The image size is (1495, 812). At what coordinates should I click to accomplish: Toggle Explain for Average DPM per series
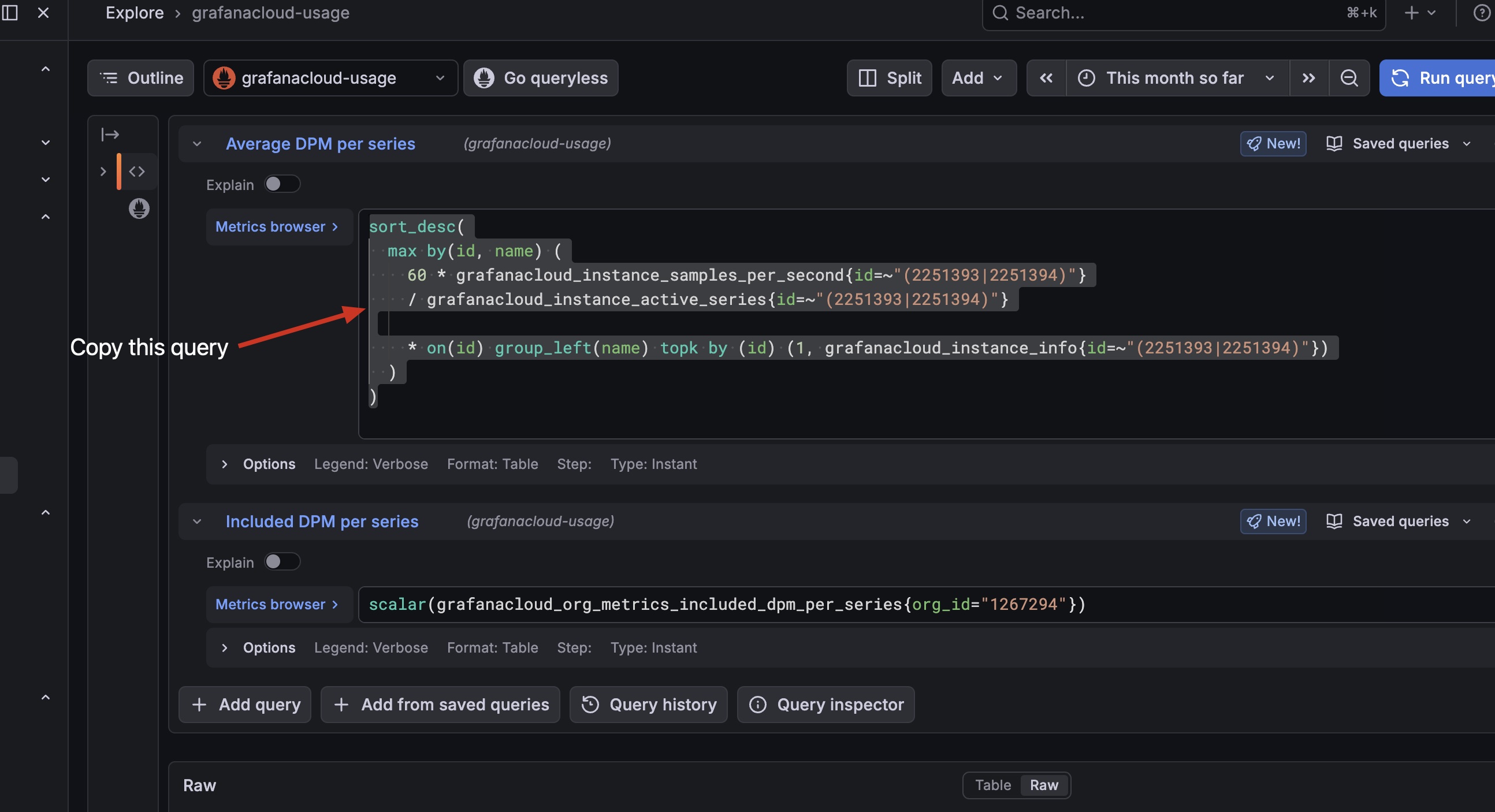point(282,184)
